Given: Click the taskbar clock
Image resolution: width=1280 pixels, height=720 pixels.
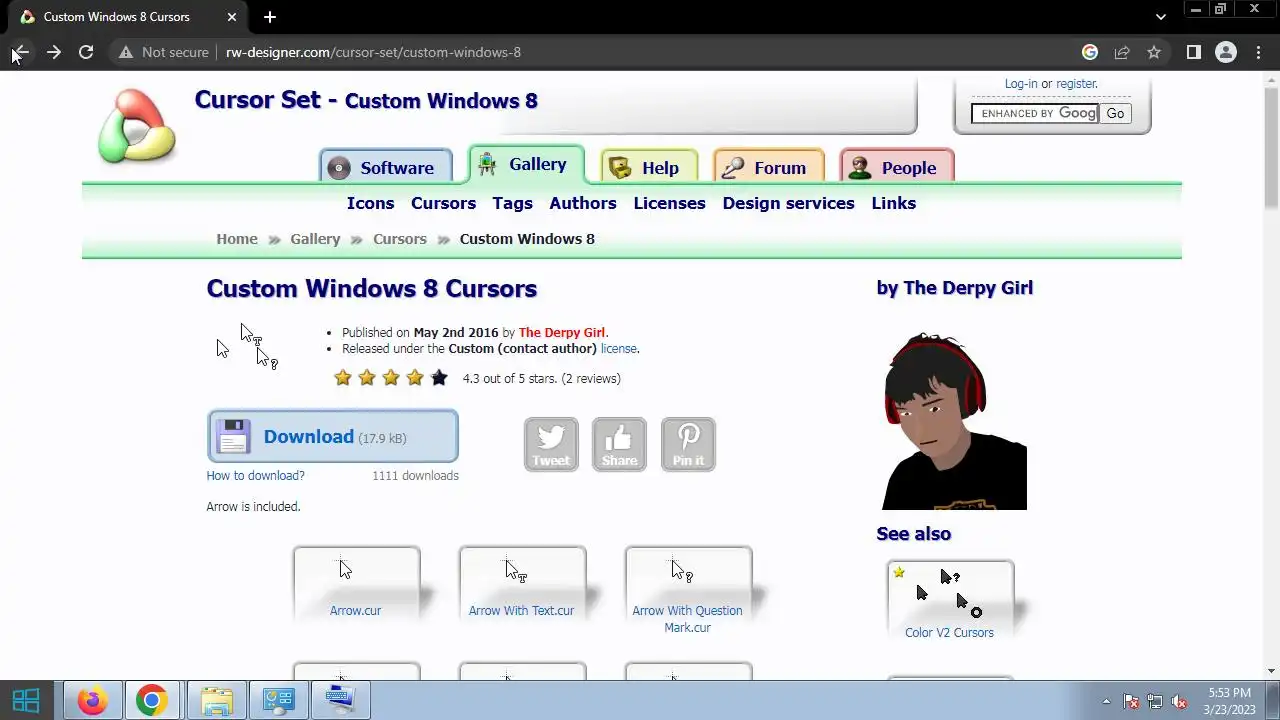Looking at the screenshot, I should point(1229,701).
